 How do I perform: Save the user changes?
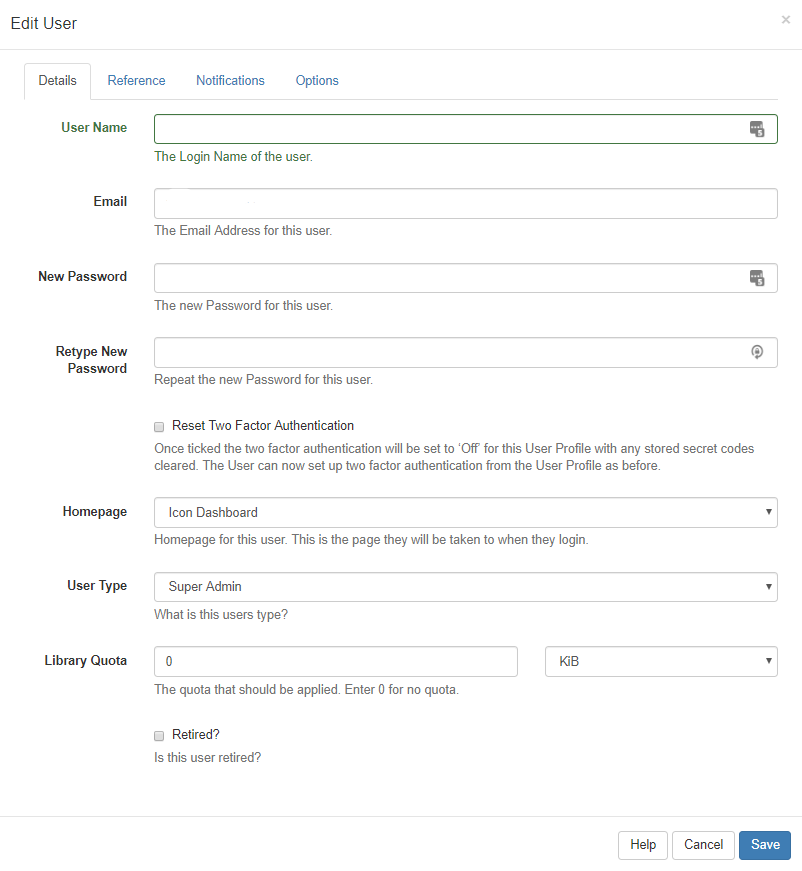point(764,845)
